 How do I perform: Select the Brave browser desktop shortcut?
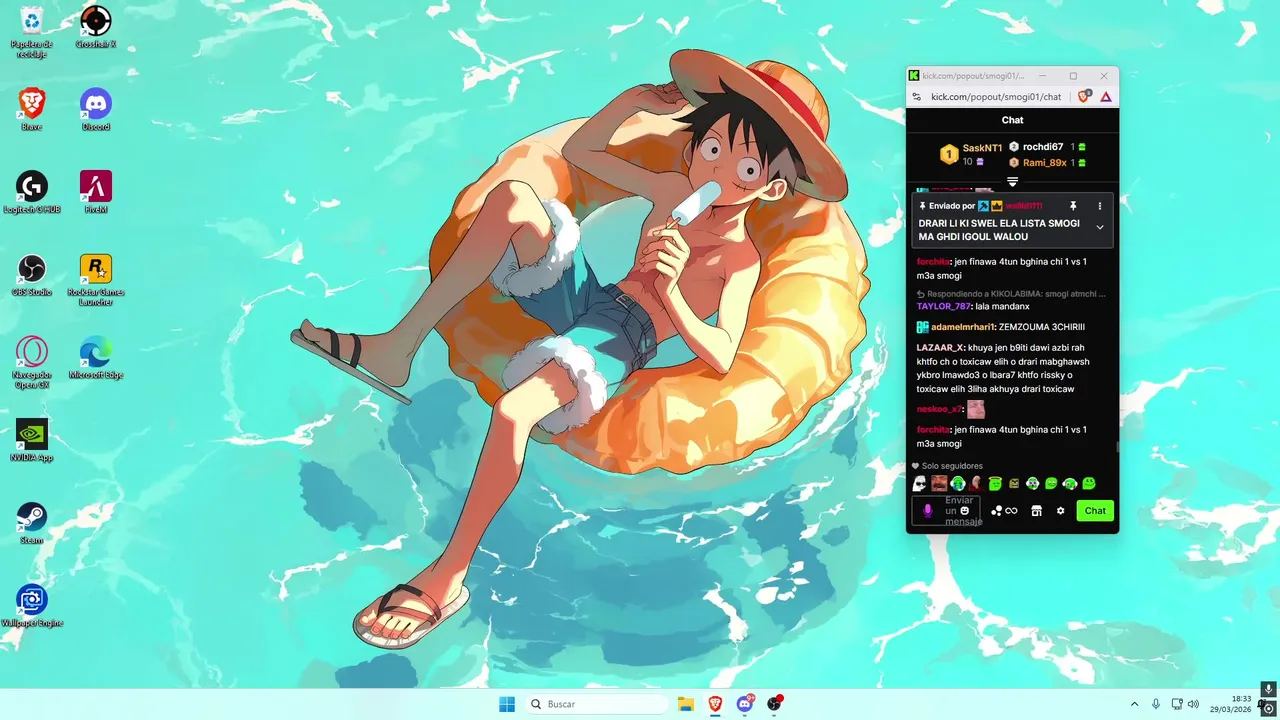pos(31,110)
